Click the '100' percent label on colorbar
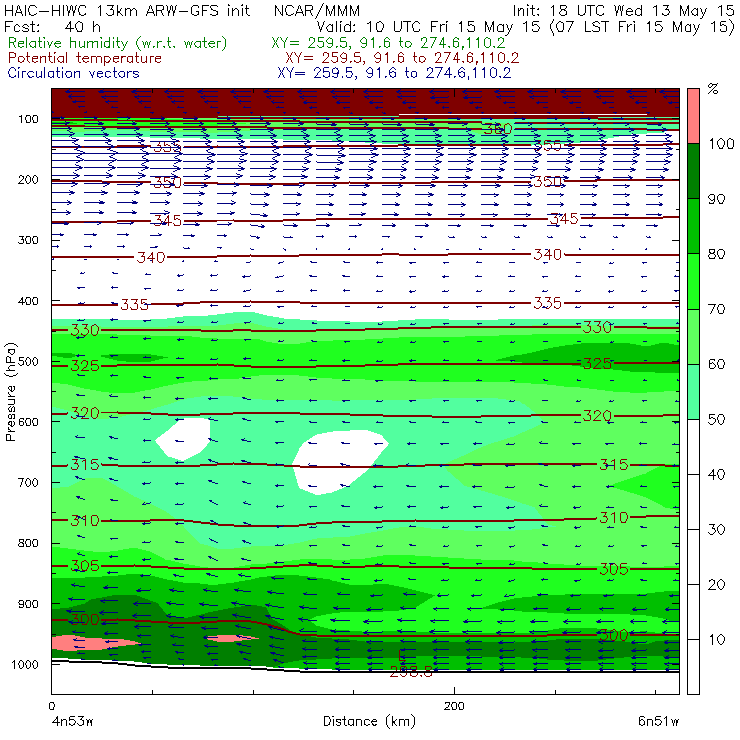Viewport: 740px width, 740px height. pos(721,143)
